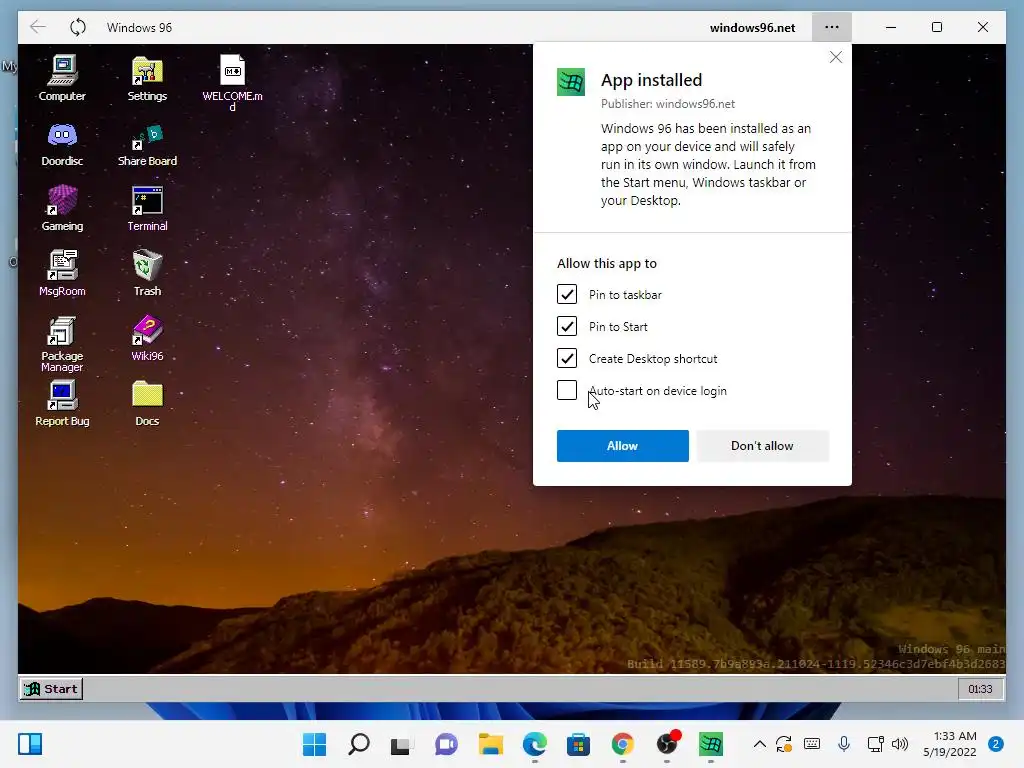Open the Computer desktop icon
Screen dimensions: 1024x768
point(62,78)
